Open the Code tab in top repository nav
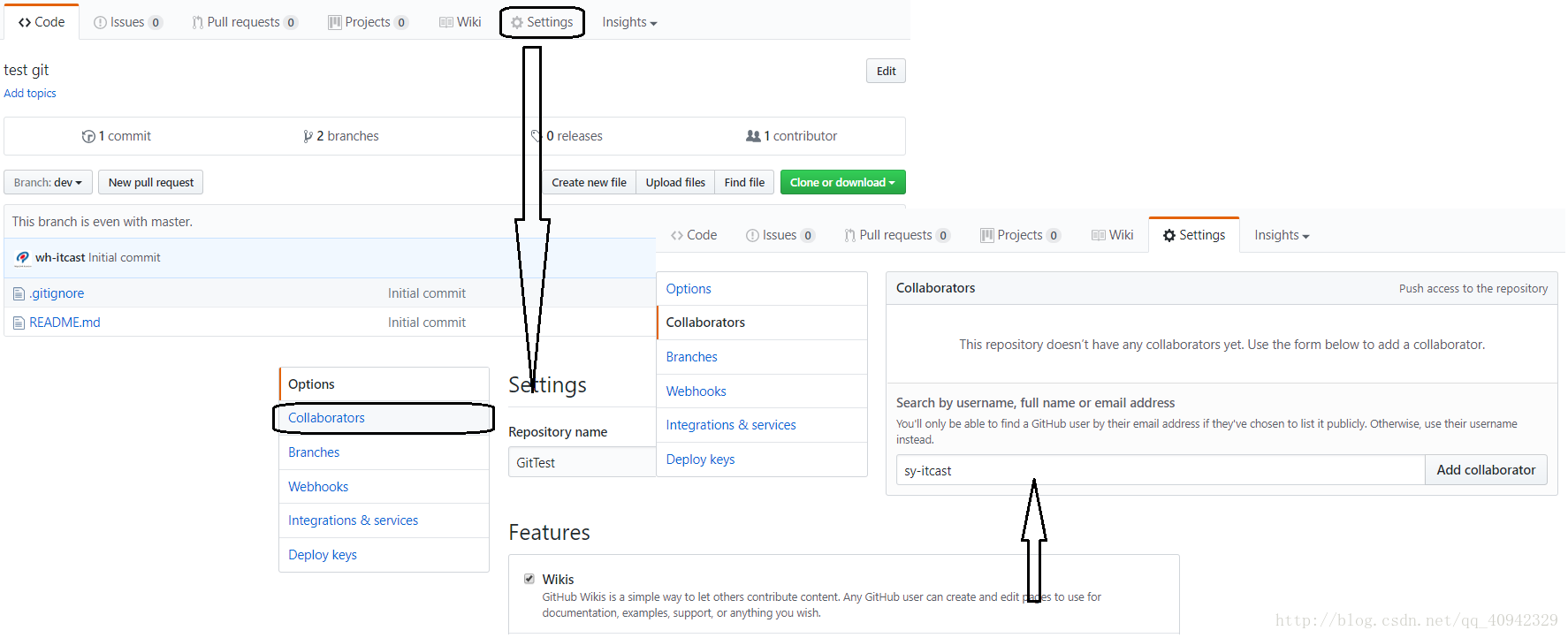This screenshot has width=1568, height=638. coord(42,22)
